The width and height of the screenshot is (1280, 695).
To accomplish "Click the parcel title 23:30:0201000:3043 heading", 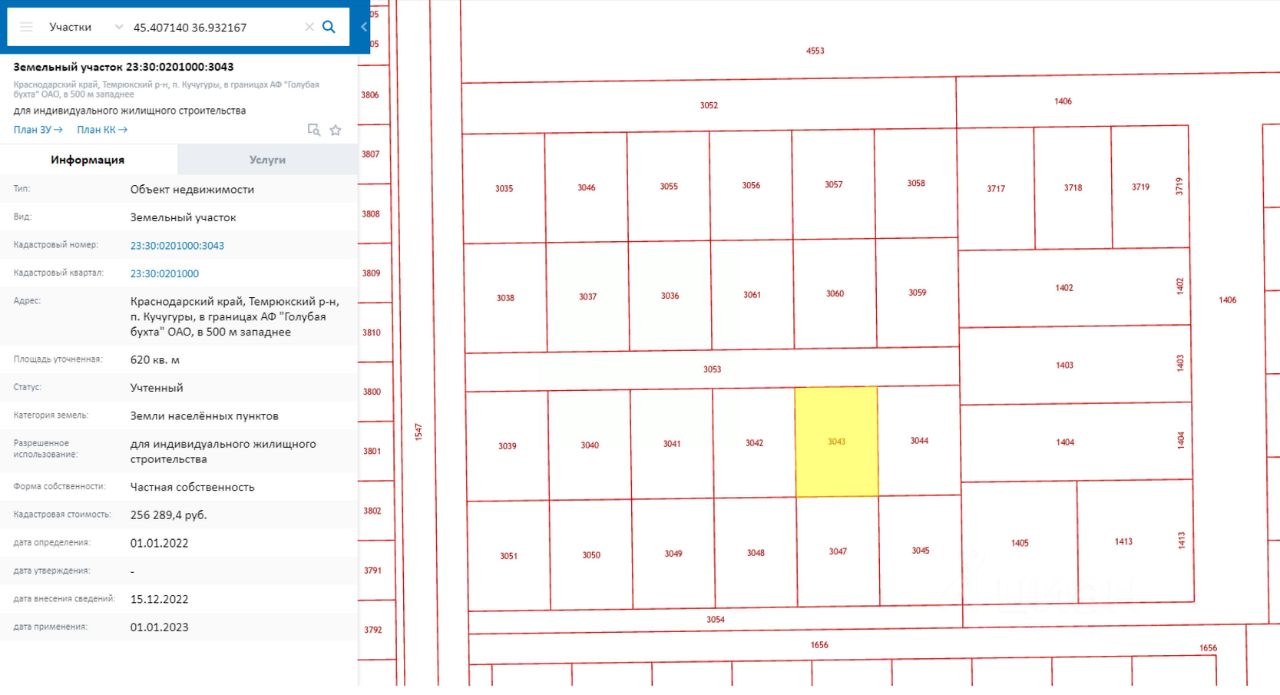I will tap(124, 67).
